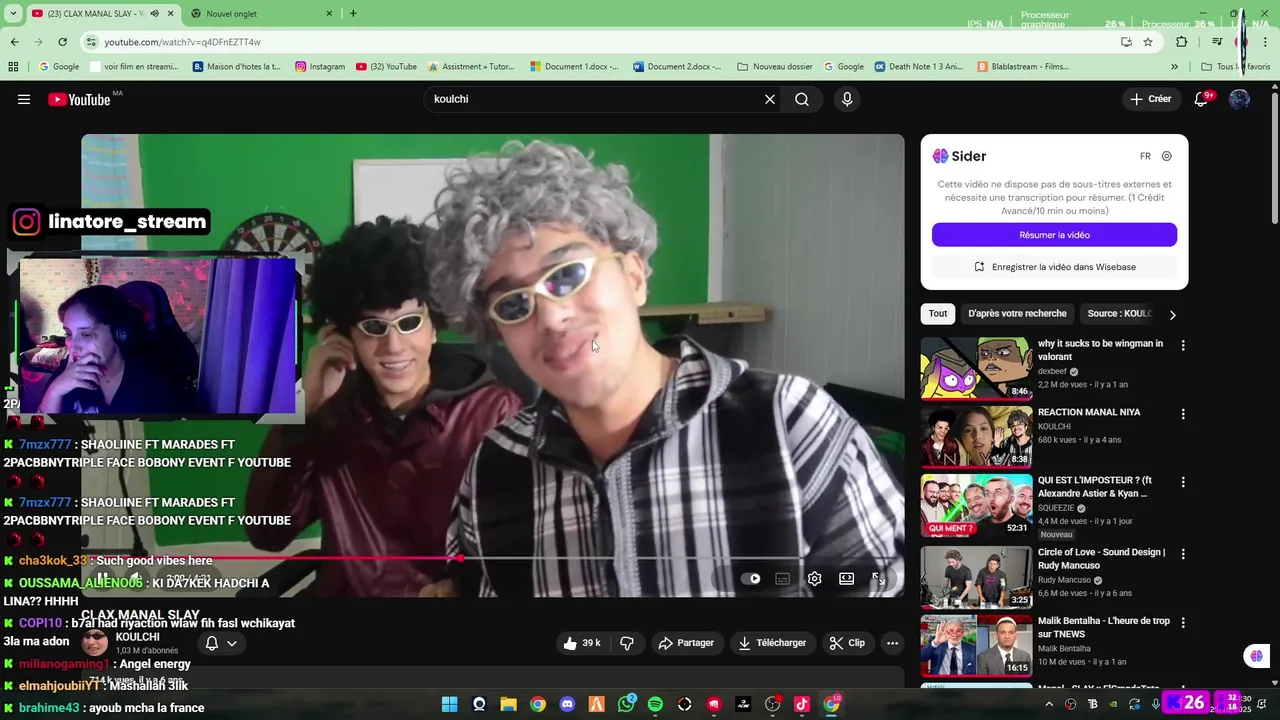Open the YouTube account avatar menu
Image resolution: width=1280 pixels, height=720 pixels.
click(x=1240, y=99)
